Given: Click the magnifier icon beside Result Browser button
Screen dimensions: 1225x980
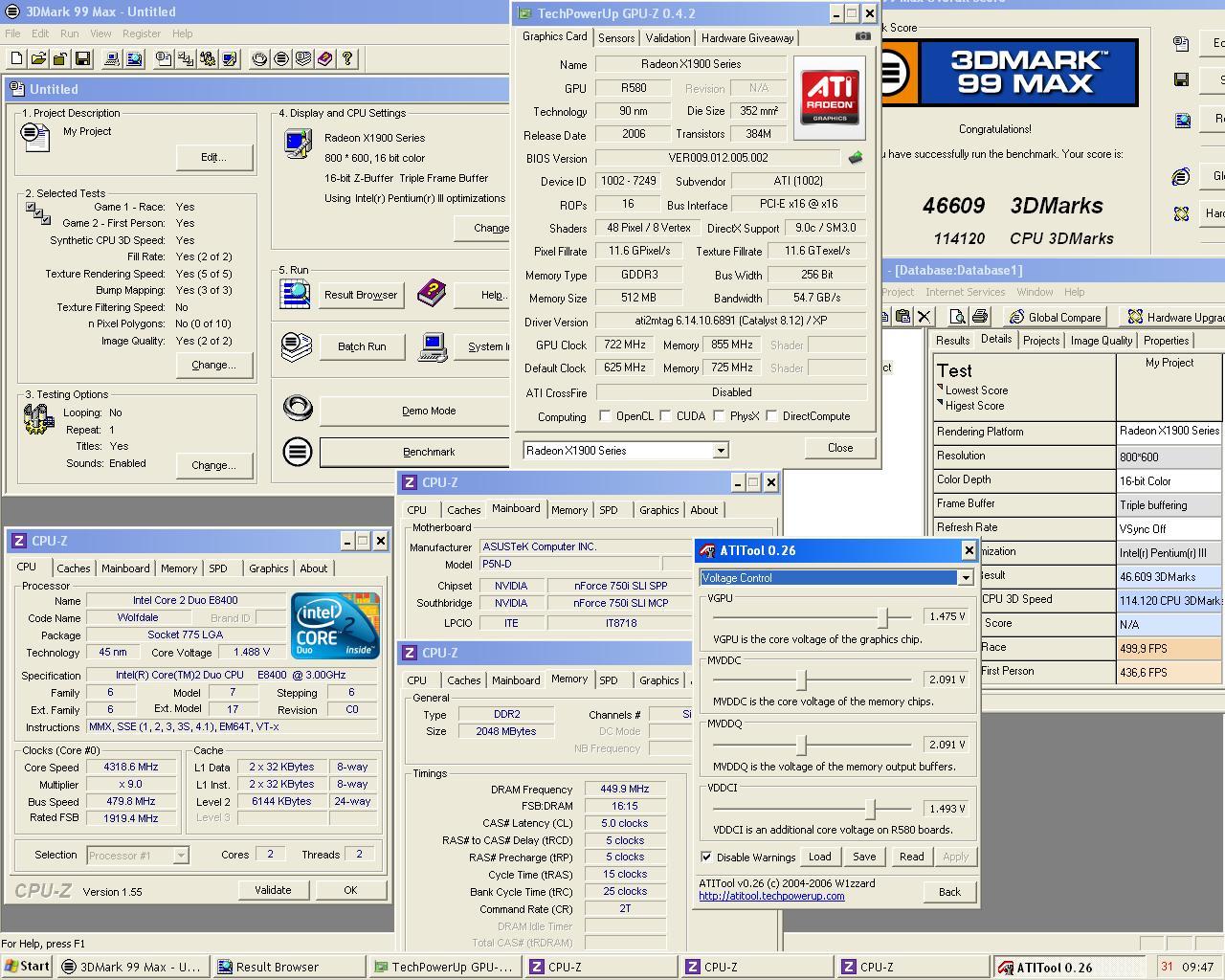Looking at the screenshot, I should tap(296, 294).
